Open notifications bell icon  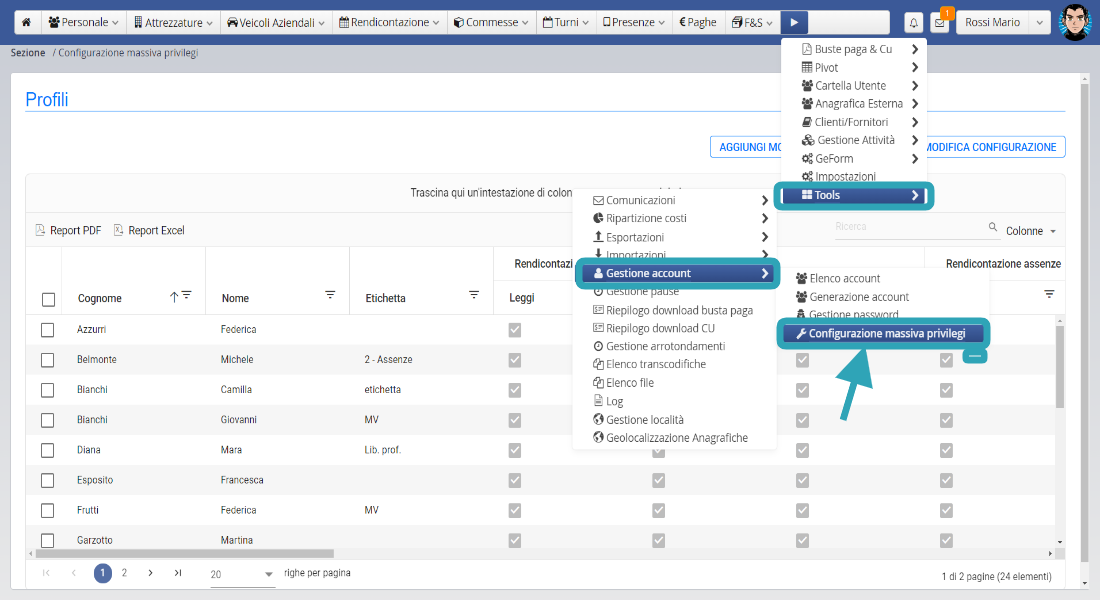(x=914, y=23)
